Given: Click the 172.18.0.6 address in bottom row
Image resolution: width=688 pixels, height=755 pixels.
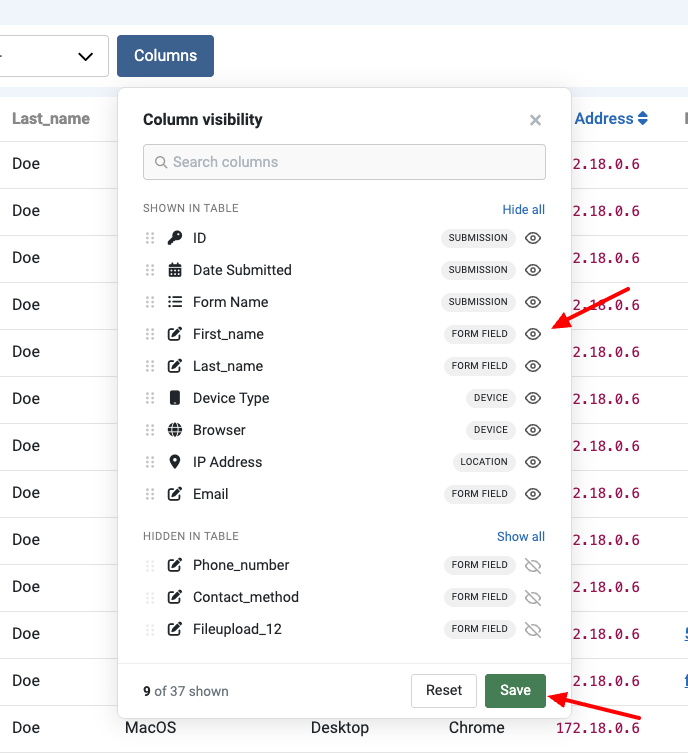Looking at the screenshot, I should point(598,728).
